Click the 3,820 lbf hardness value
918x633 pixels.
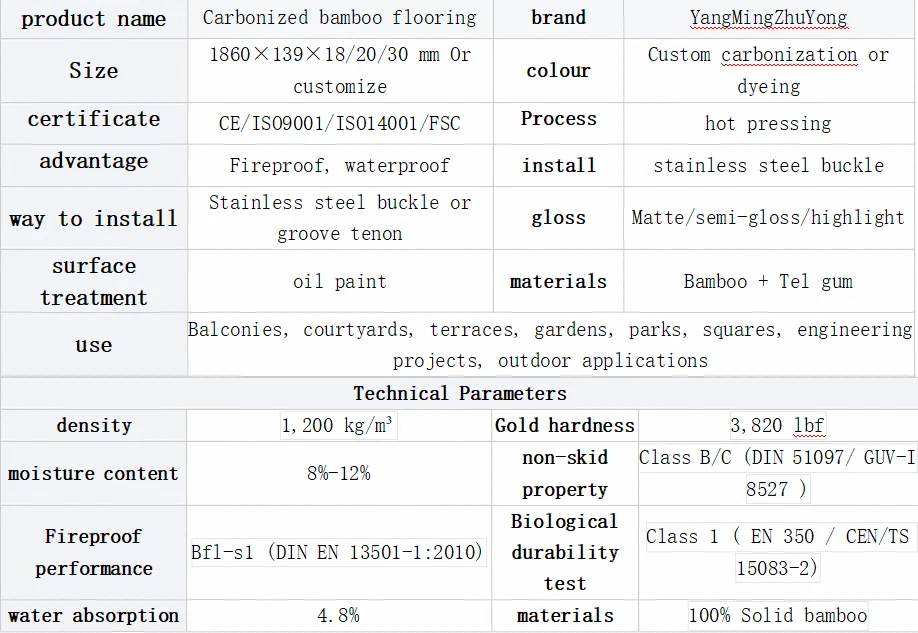click(x=777, y=425)
